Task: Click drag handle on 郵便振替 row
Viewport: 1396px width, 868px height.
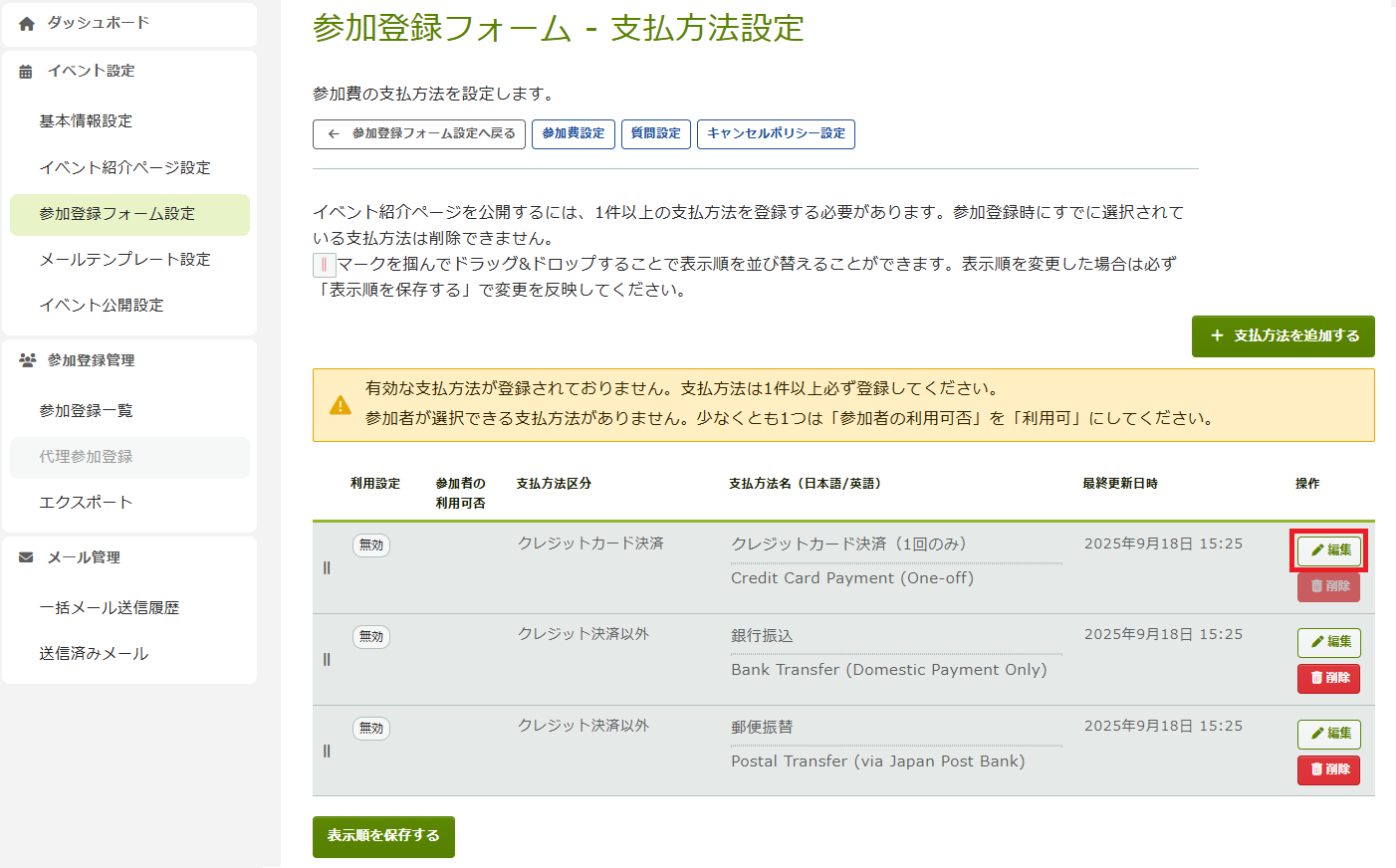Action: click(327, 752)
